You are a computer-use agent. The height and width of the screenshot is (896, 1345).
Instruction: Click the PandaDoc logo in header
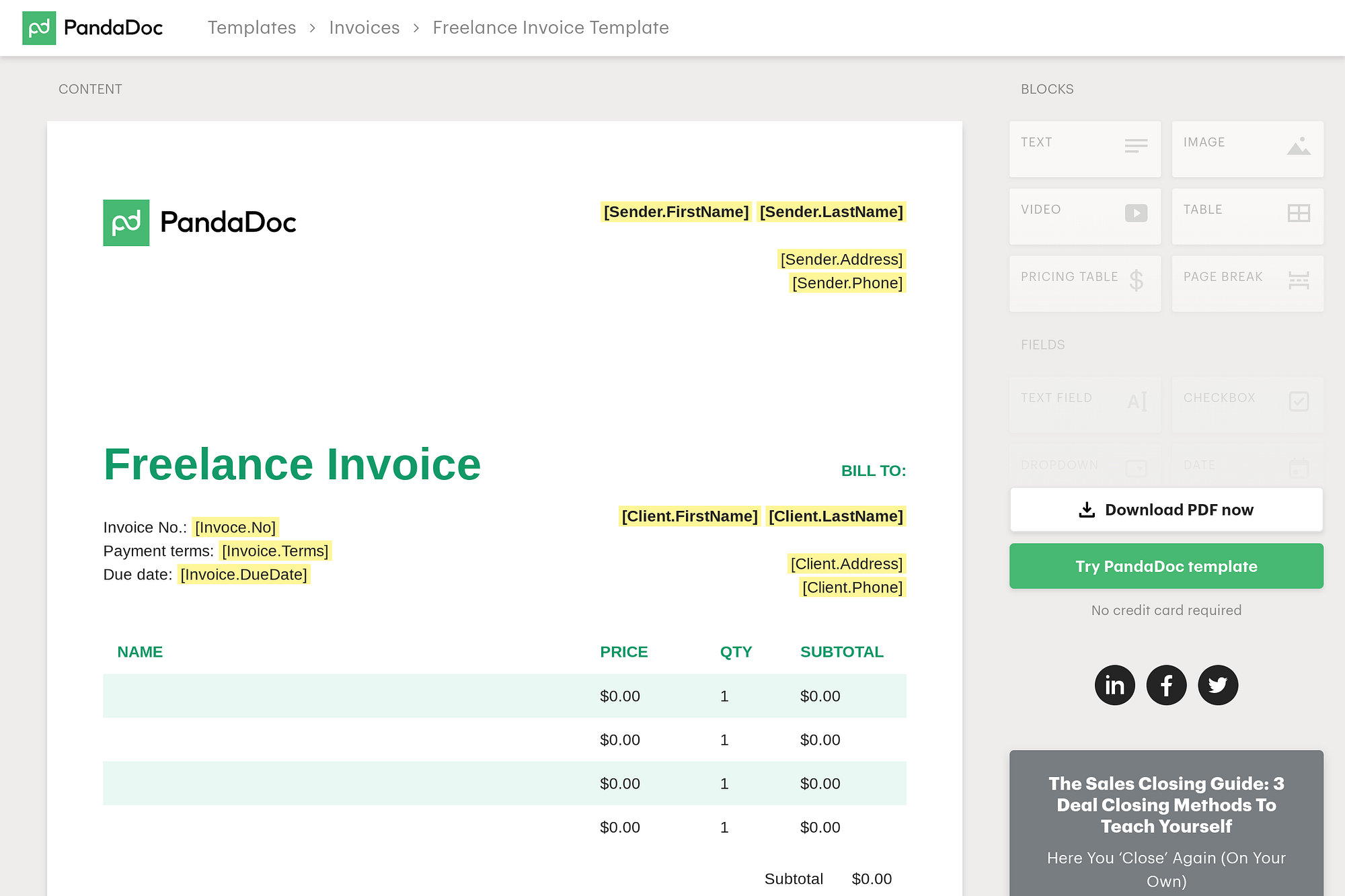[93, 28]
